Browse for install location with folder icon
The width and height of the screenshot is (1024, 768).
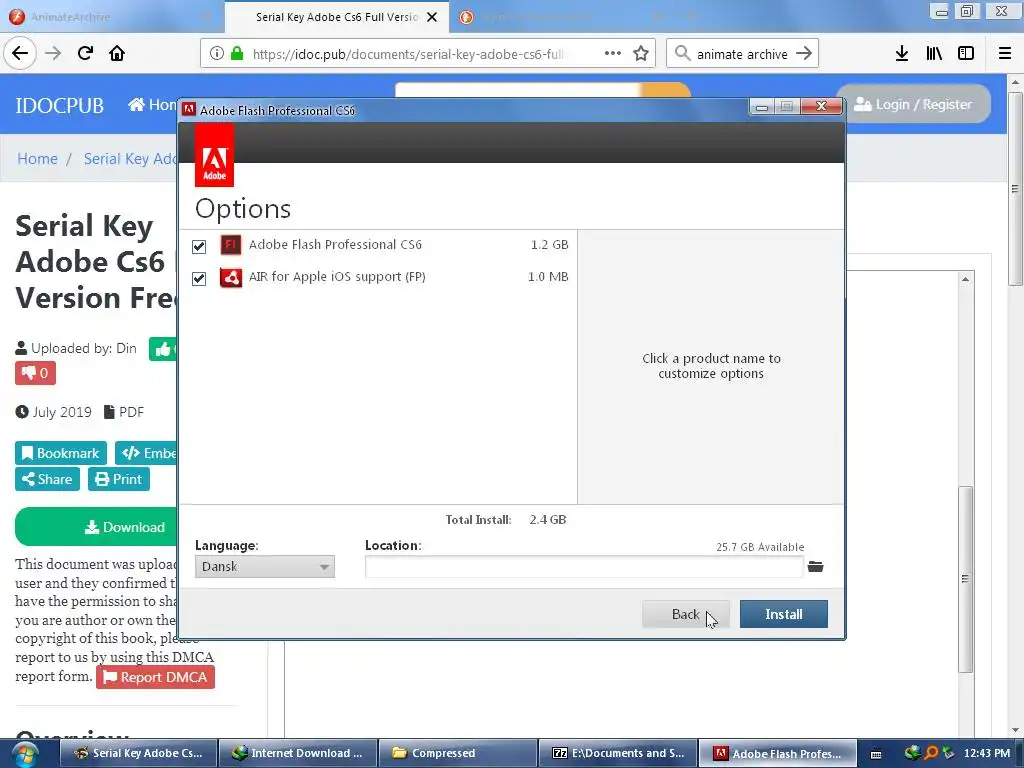[x=816, y=566]
